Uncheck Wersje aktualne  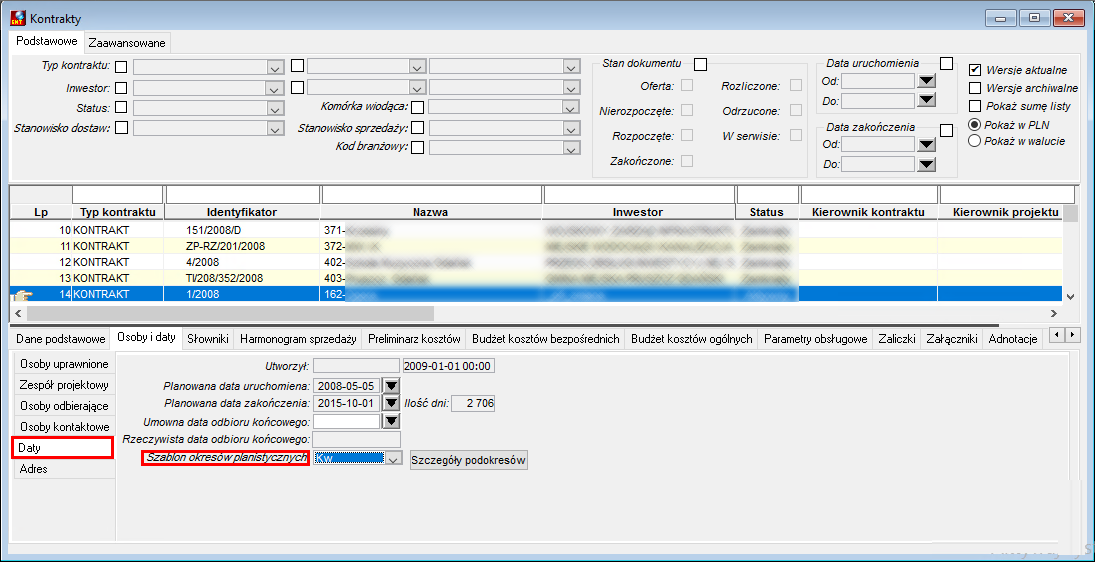click(x=975, y=70)
